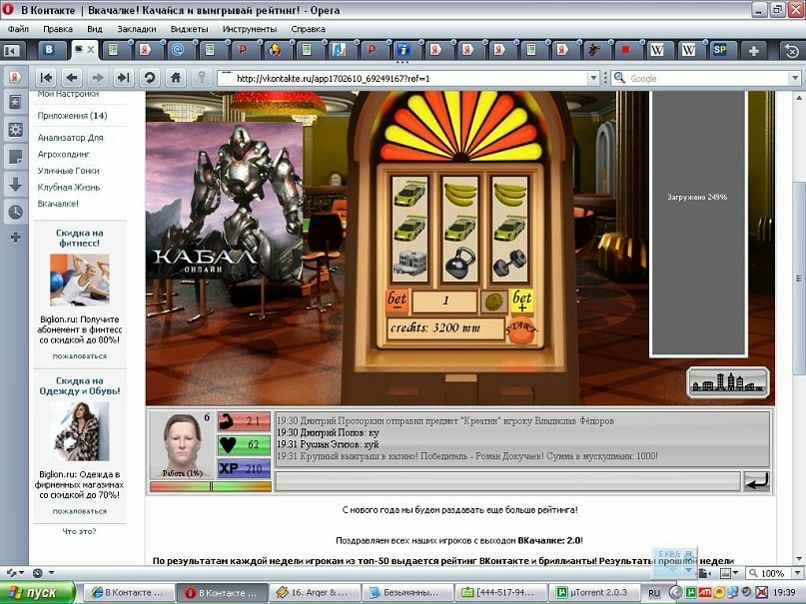Click the Windows 'пуск' Start button
Image resolution: width=806 pixels, height=604 pixels.
pos(37,593)
